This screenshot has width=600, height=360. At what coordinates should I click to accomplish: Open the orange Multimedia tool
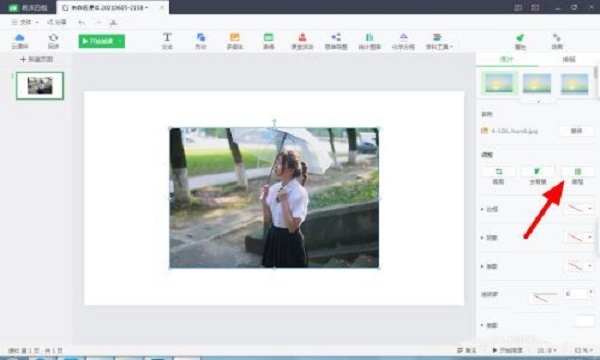tap(235, 41)
